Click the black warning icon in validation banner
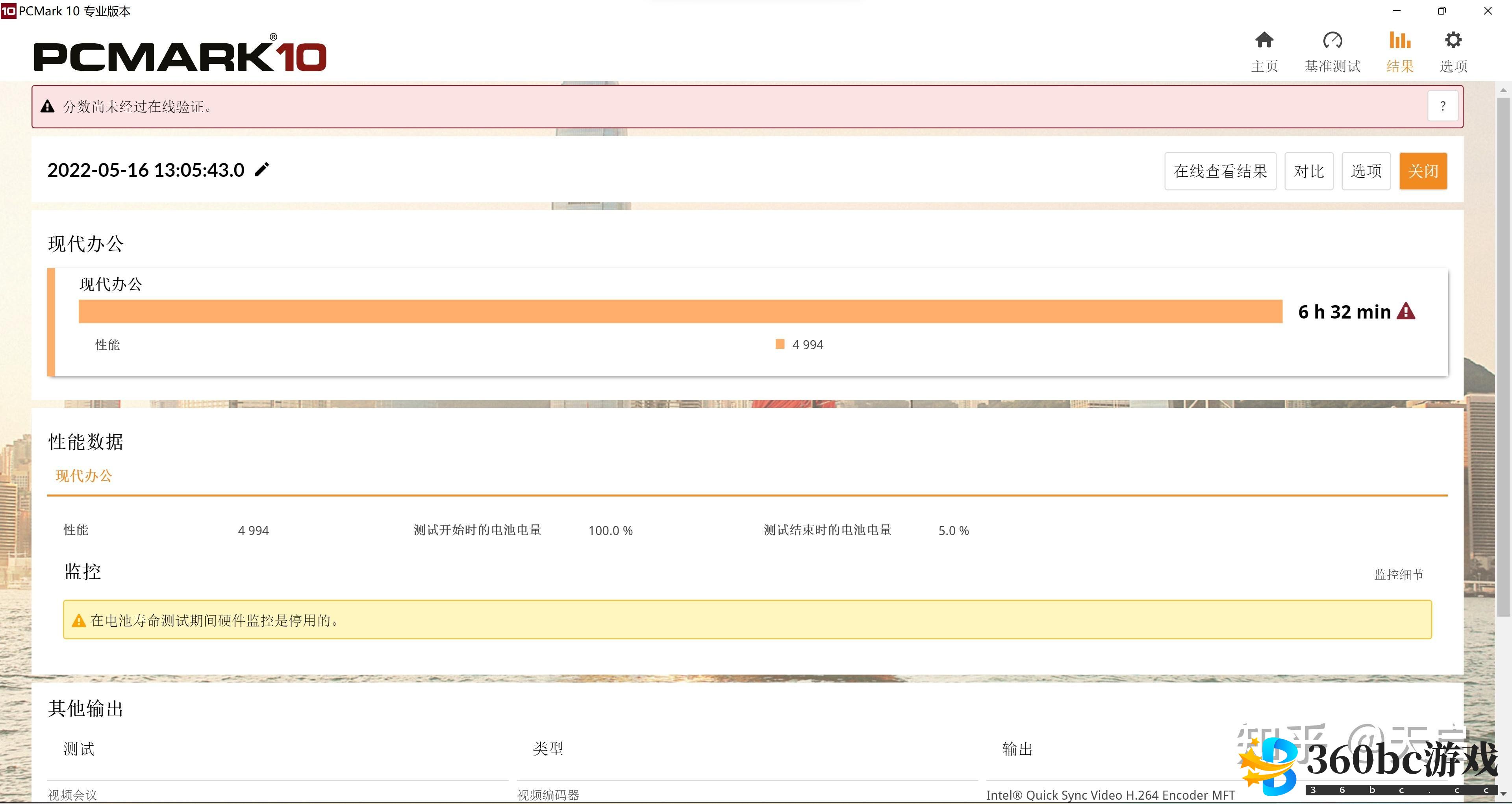Viewport: 1512px width, 804px height. pyautogui.click(x=48, y=107)
